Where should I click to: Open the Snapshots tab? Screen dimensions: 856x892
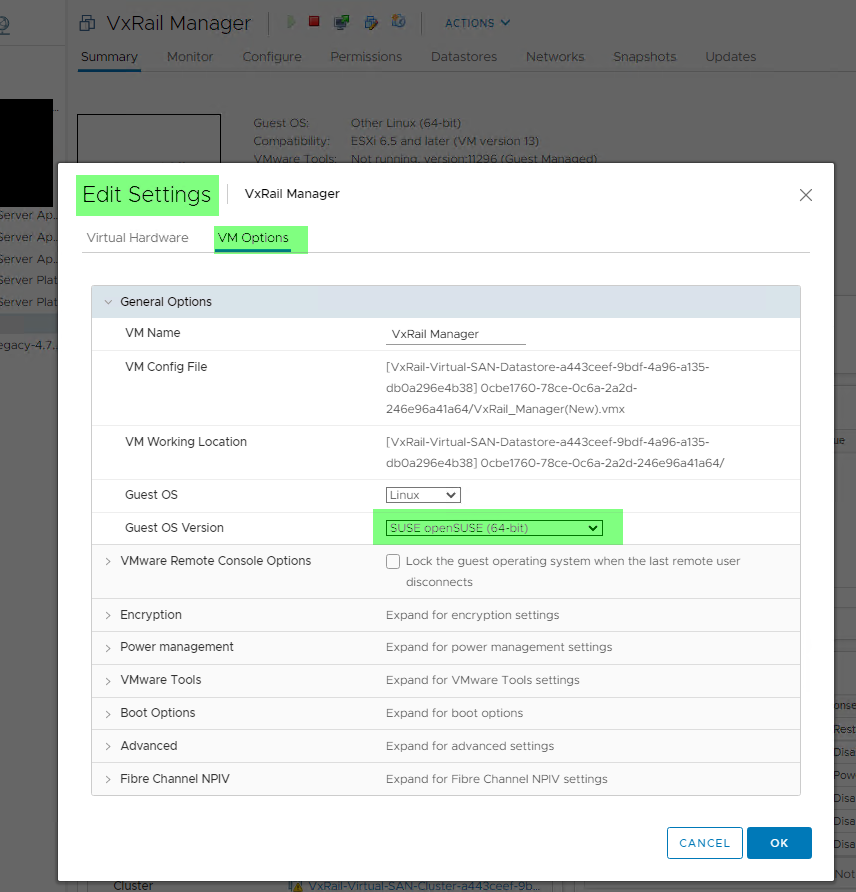coord(644,57)
